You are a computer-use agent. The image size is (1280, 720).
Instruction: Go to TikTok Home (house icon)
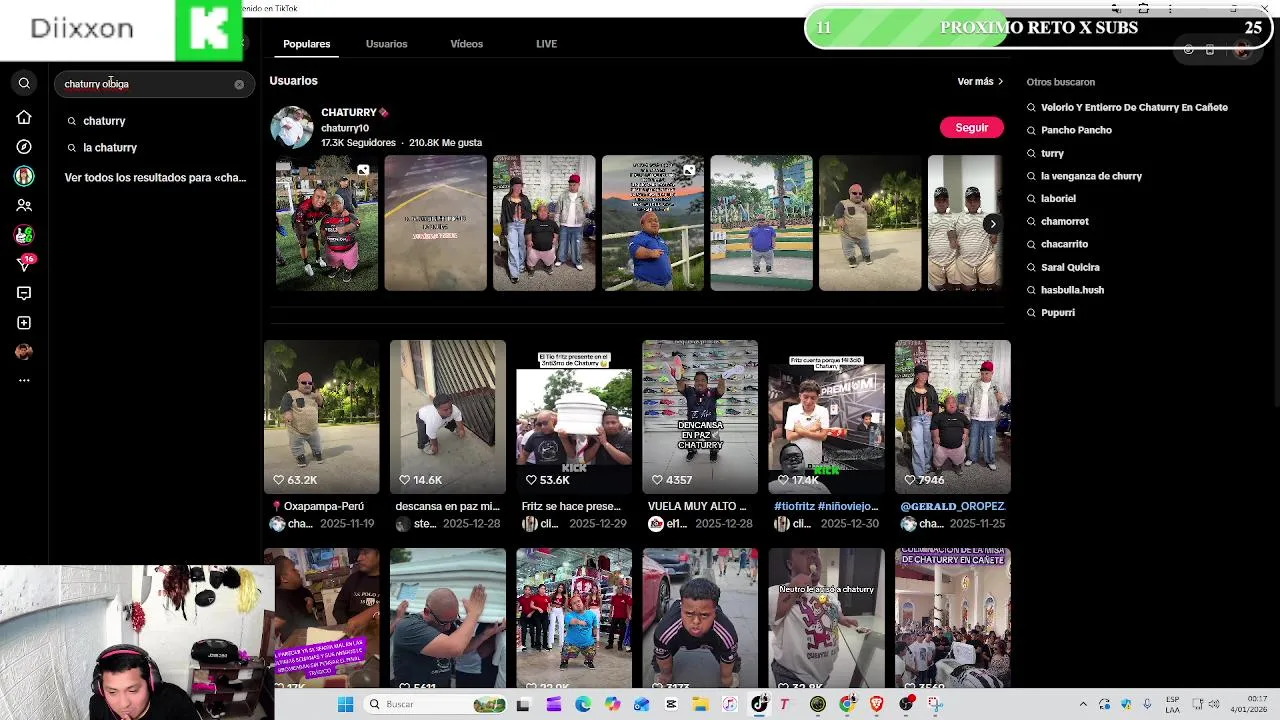(x=24, y=118)
